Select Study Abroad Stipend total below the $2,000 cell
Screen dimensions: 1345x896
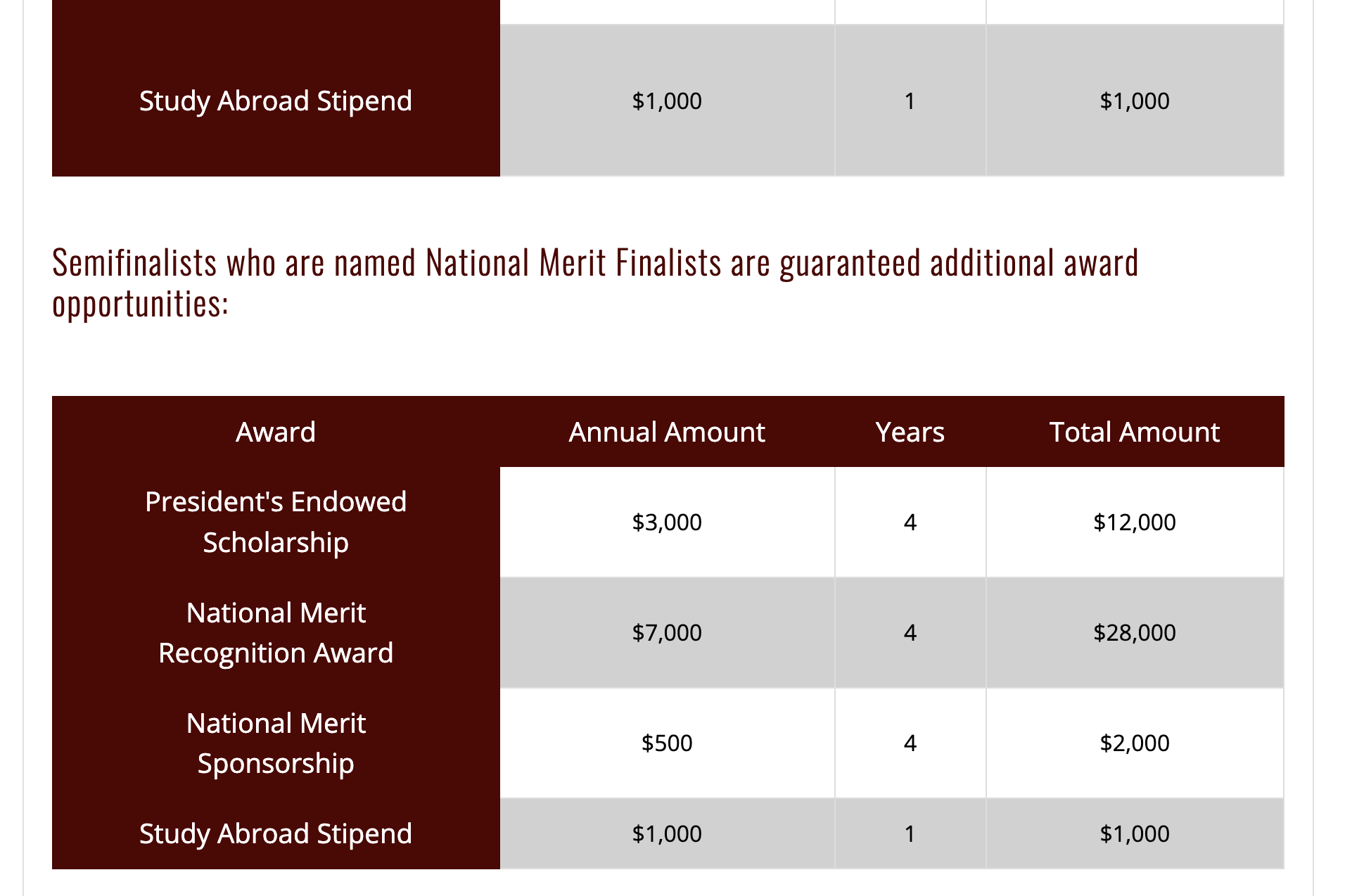pos(1134,833)
